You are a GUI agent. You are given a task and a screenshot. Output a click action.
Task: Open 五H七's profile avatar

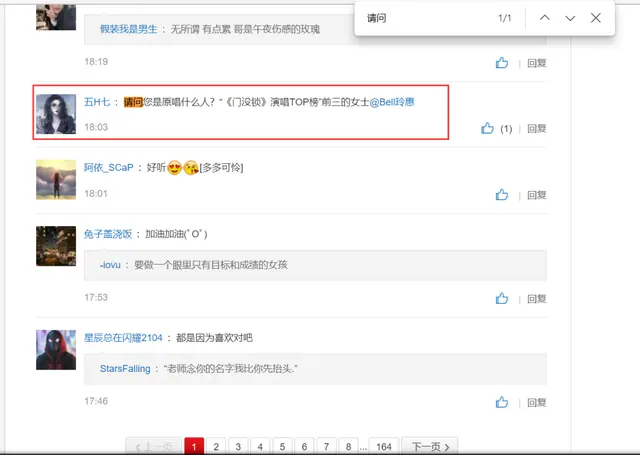pos(56,114)
